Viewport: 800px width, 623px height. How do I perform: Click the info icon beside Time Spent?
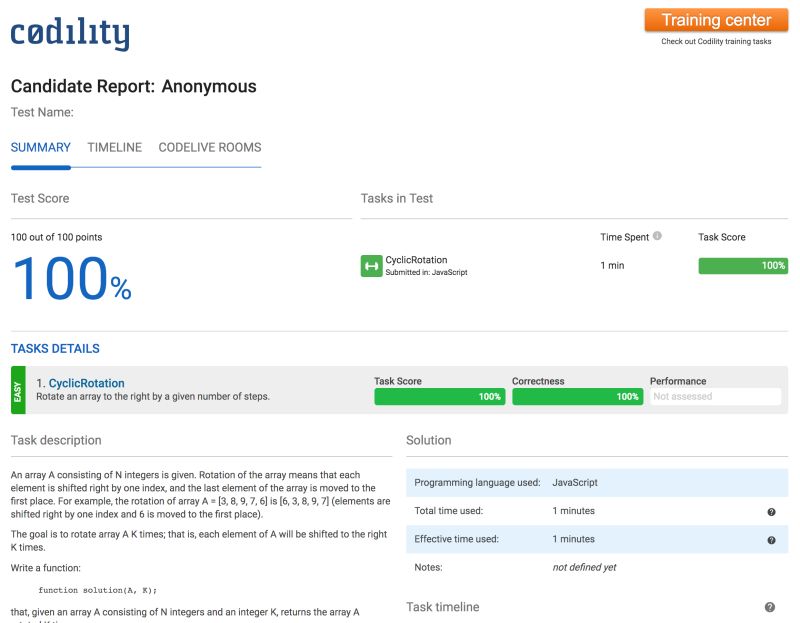pos(657,236)
